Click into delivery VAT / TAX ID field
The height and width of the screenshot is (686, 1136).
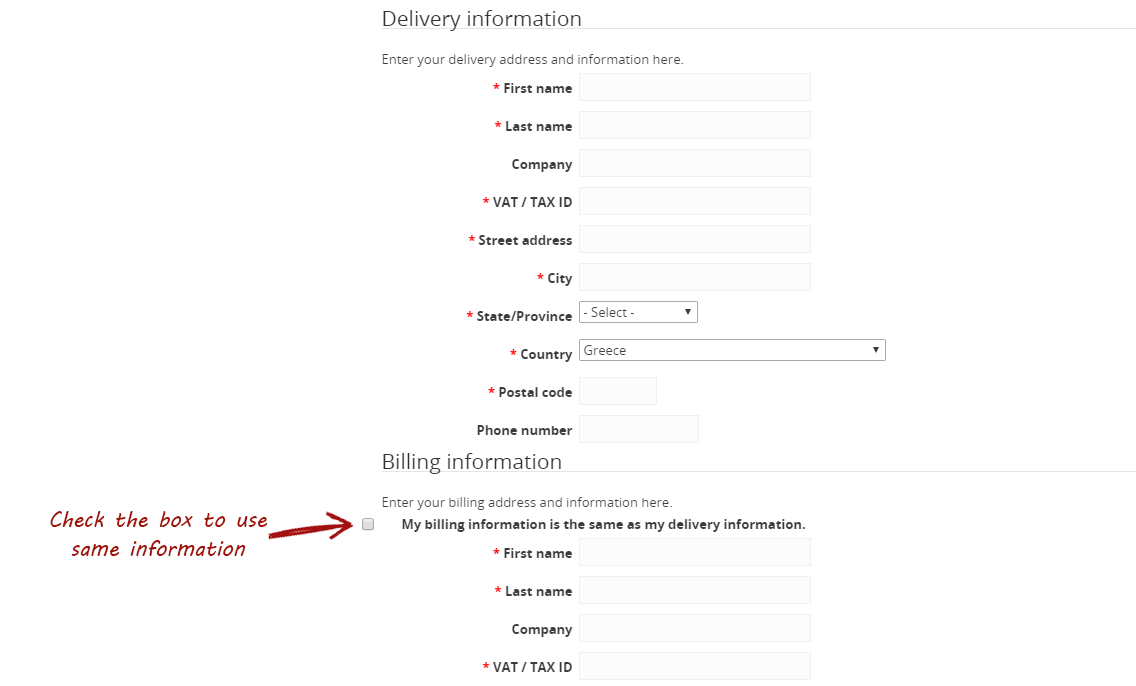pos(695,201)
